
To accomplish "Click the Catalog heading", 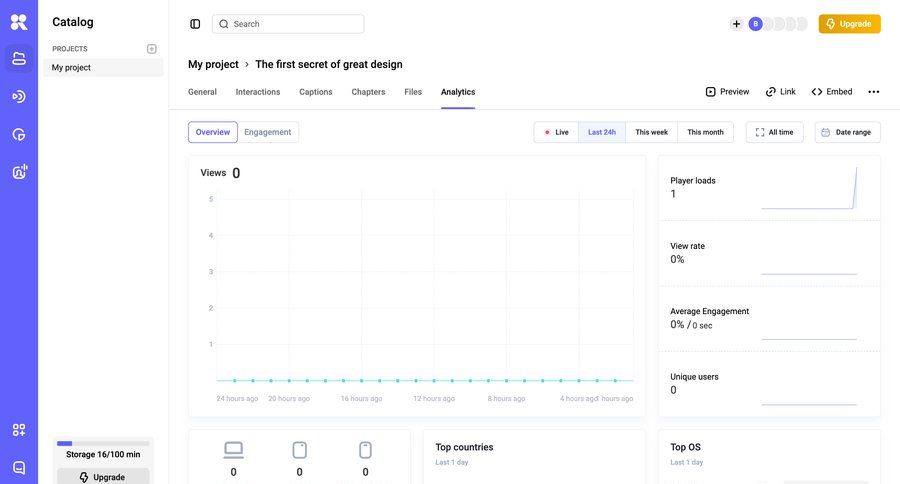I will [x=73, y=22].
